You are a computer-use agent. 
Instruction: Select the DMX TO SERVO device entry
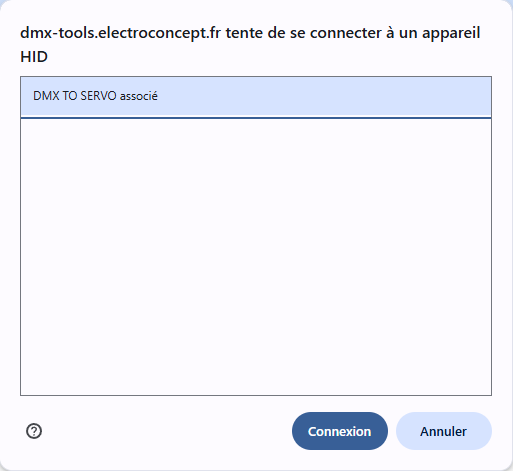click(x=256, y=96)
